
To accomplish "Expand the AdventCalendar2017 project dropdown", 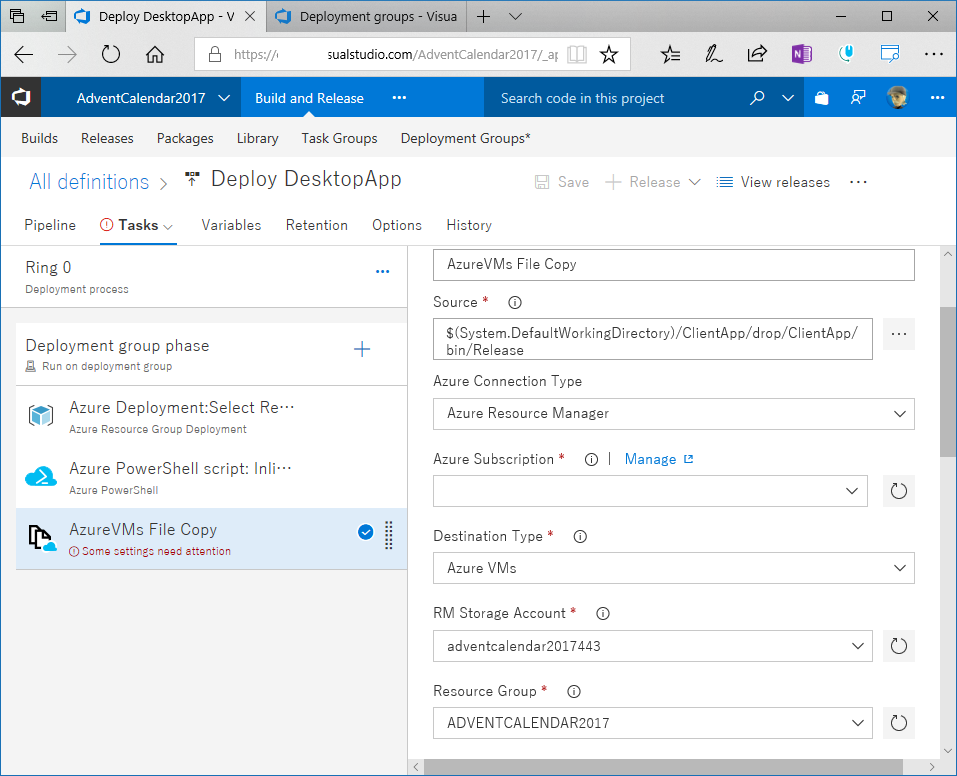I will (x=224, y=98).
